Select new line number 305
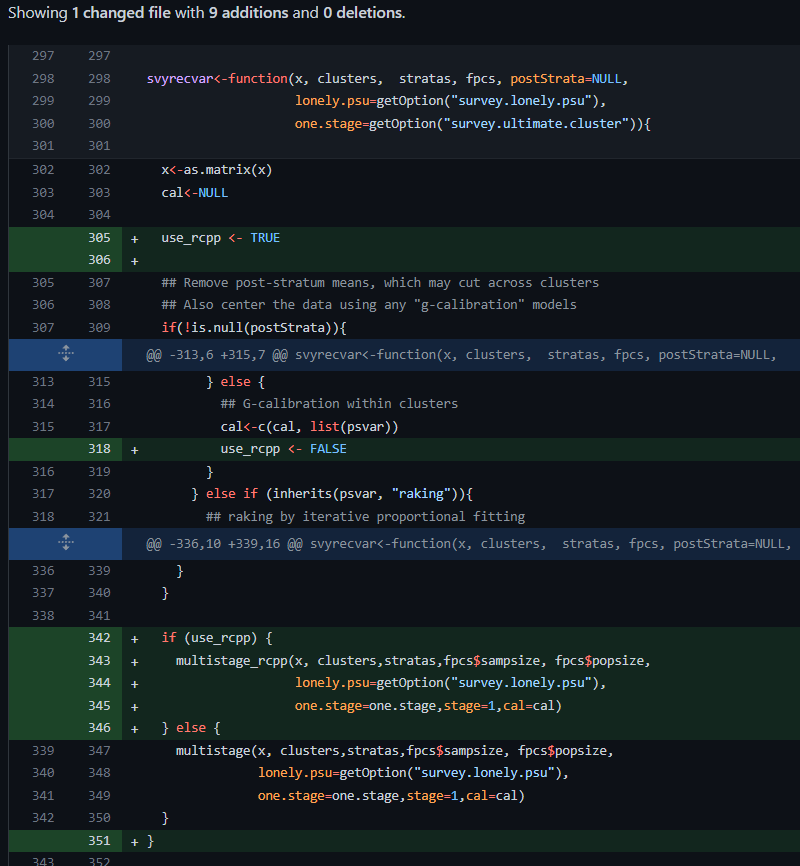Viewport: 800px width, 866px height. pos(99,237)
